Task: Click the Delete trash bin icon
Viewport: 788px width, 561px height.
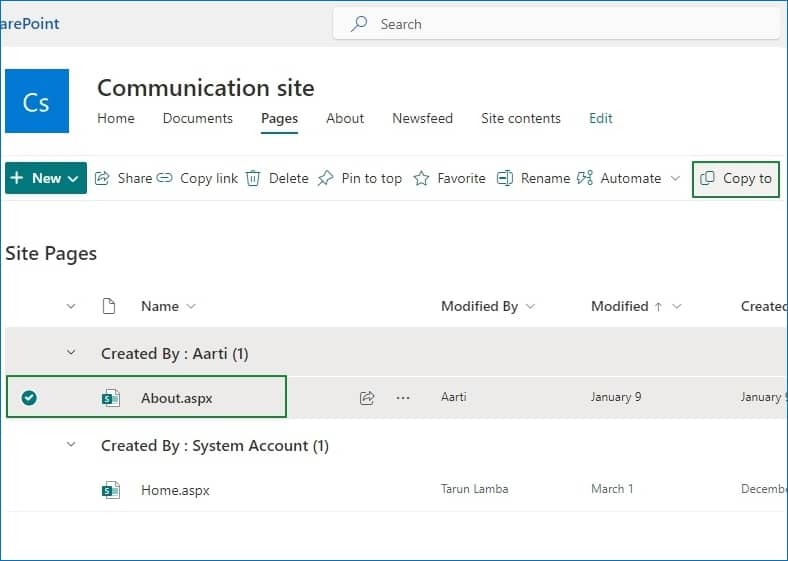Action: point(253,178)
